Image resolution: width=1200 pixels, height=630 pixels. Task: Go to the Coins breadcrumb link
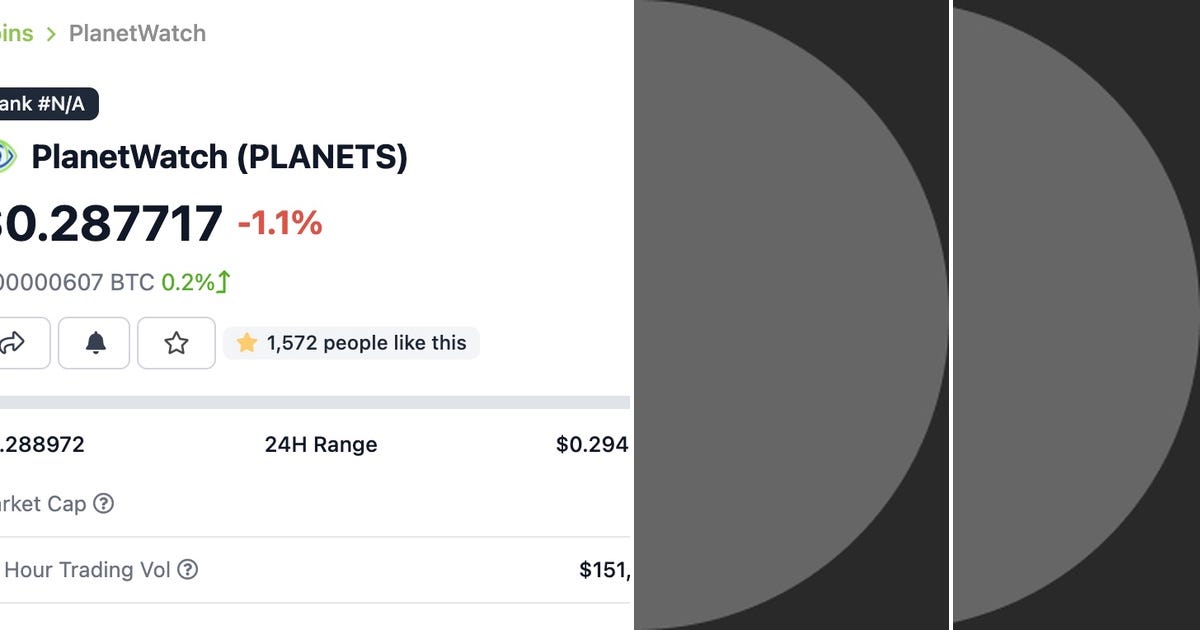tap(16, 33)
